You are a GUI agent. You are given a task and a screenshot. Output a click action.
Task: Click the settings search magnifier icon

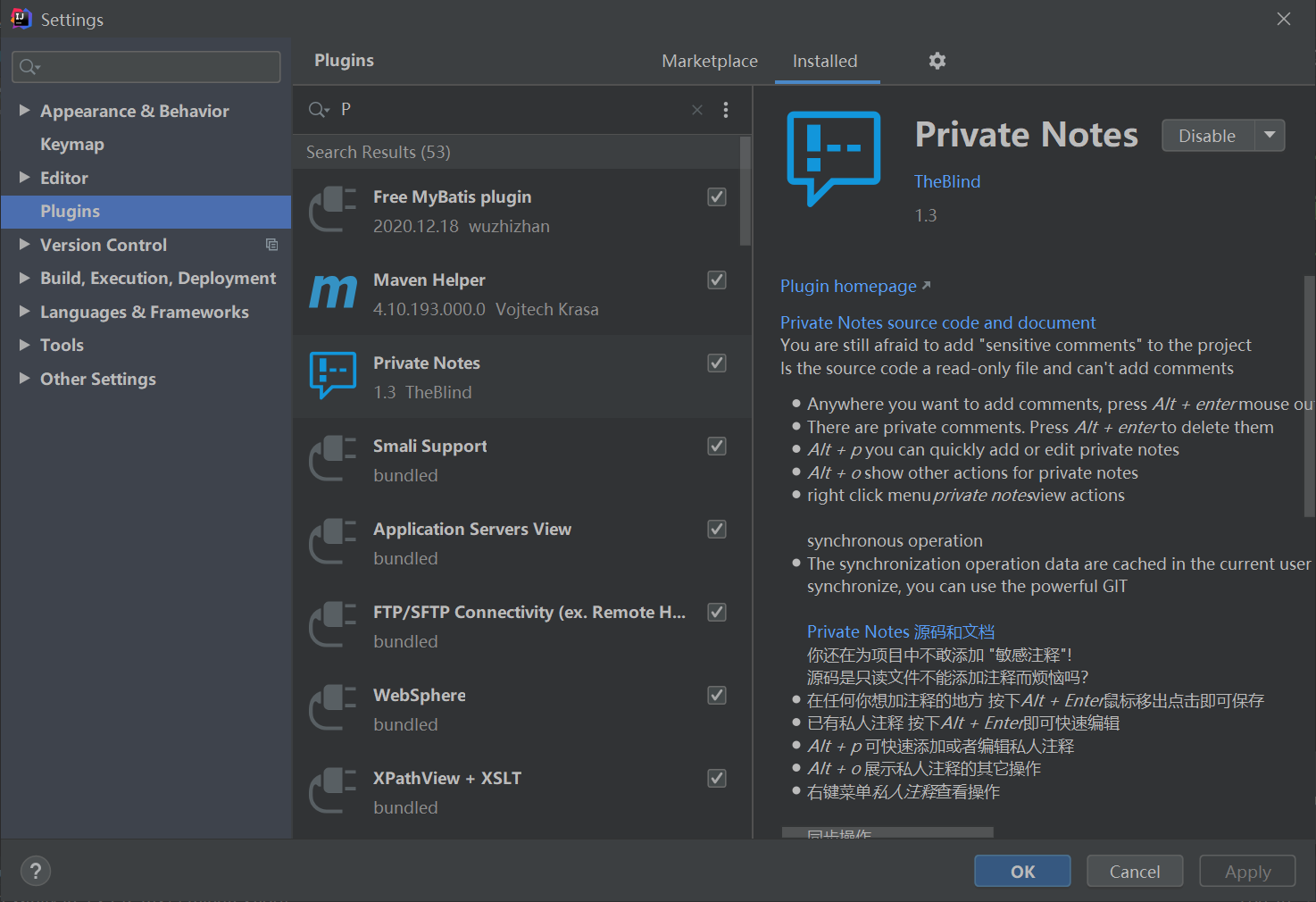[x=29, y=67]
